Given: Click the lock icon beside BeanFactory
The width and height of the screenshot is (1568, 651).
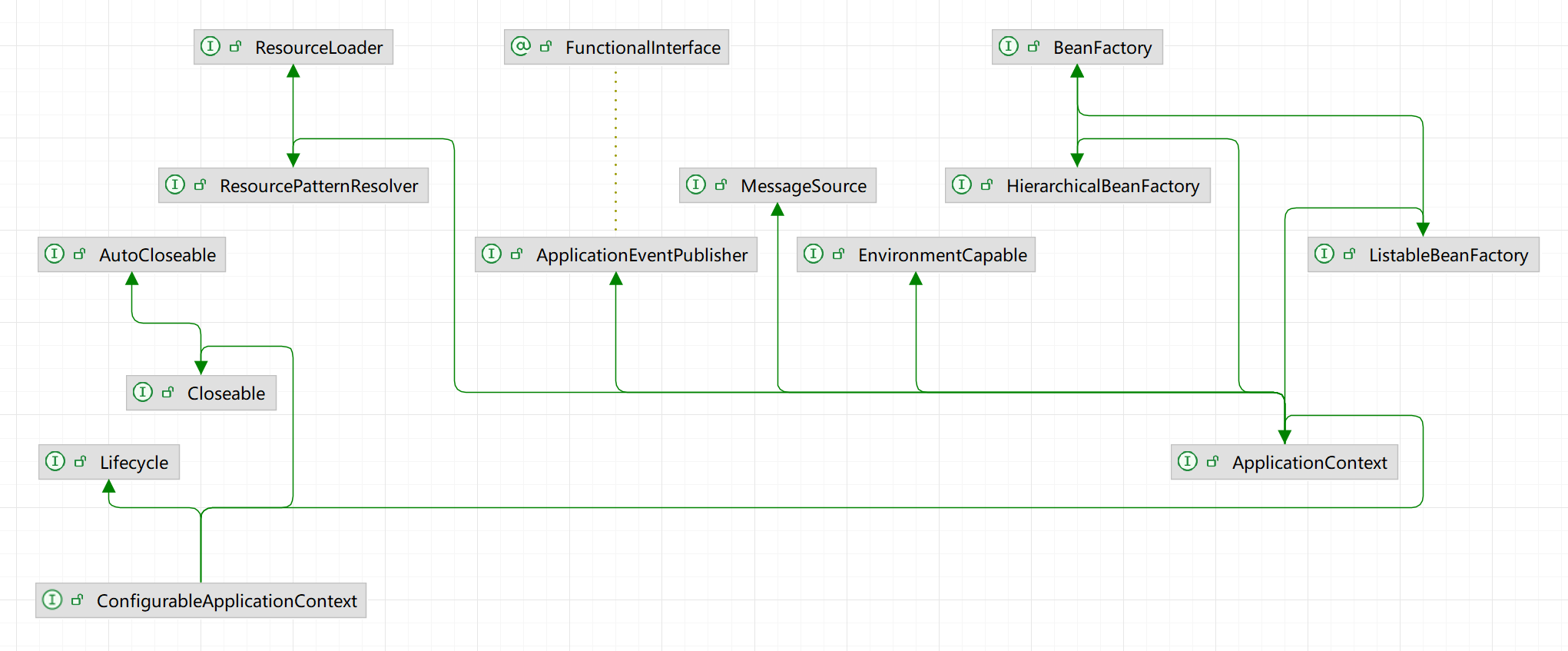Looking at the screenshot, I should point(1034,47).
